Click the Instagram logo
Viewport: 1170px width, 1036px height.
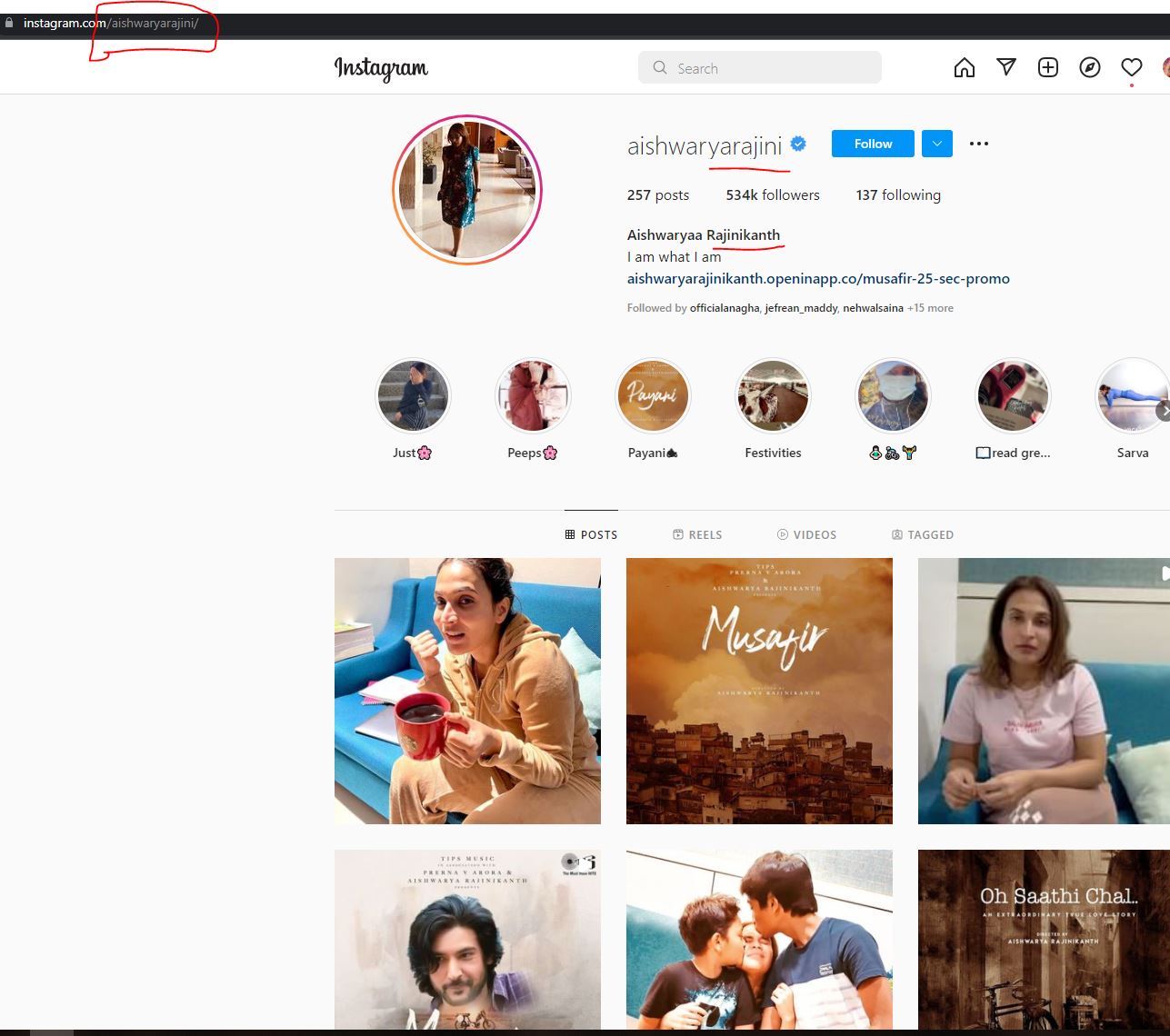(x=381, y=69)
